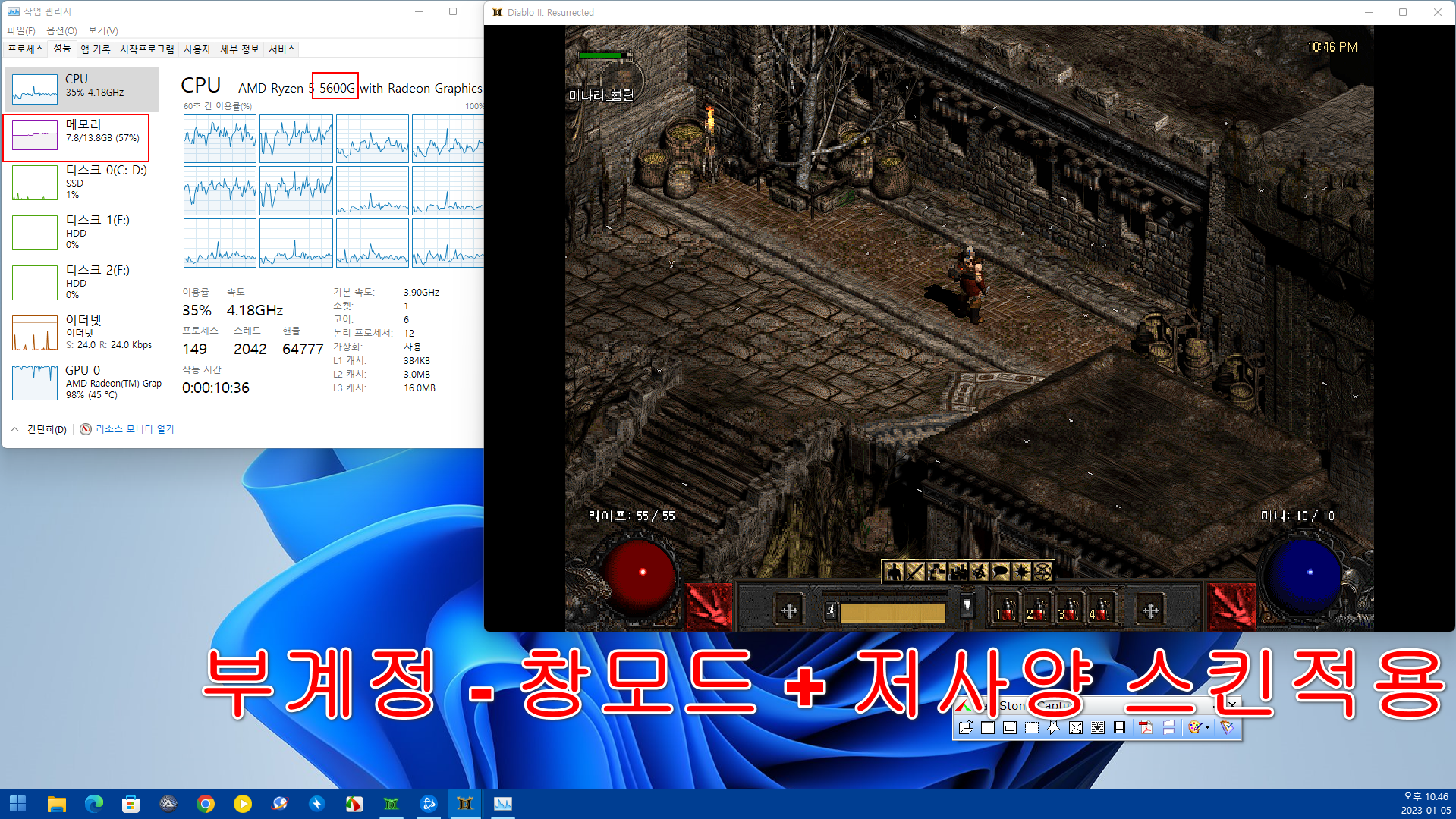
Task: Close the FastStone Capture toolbar
Action: (x=1232, y=704)
